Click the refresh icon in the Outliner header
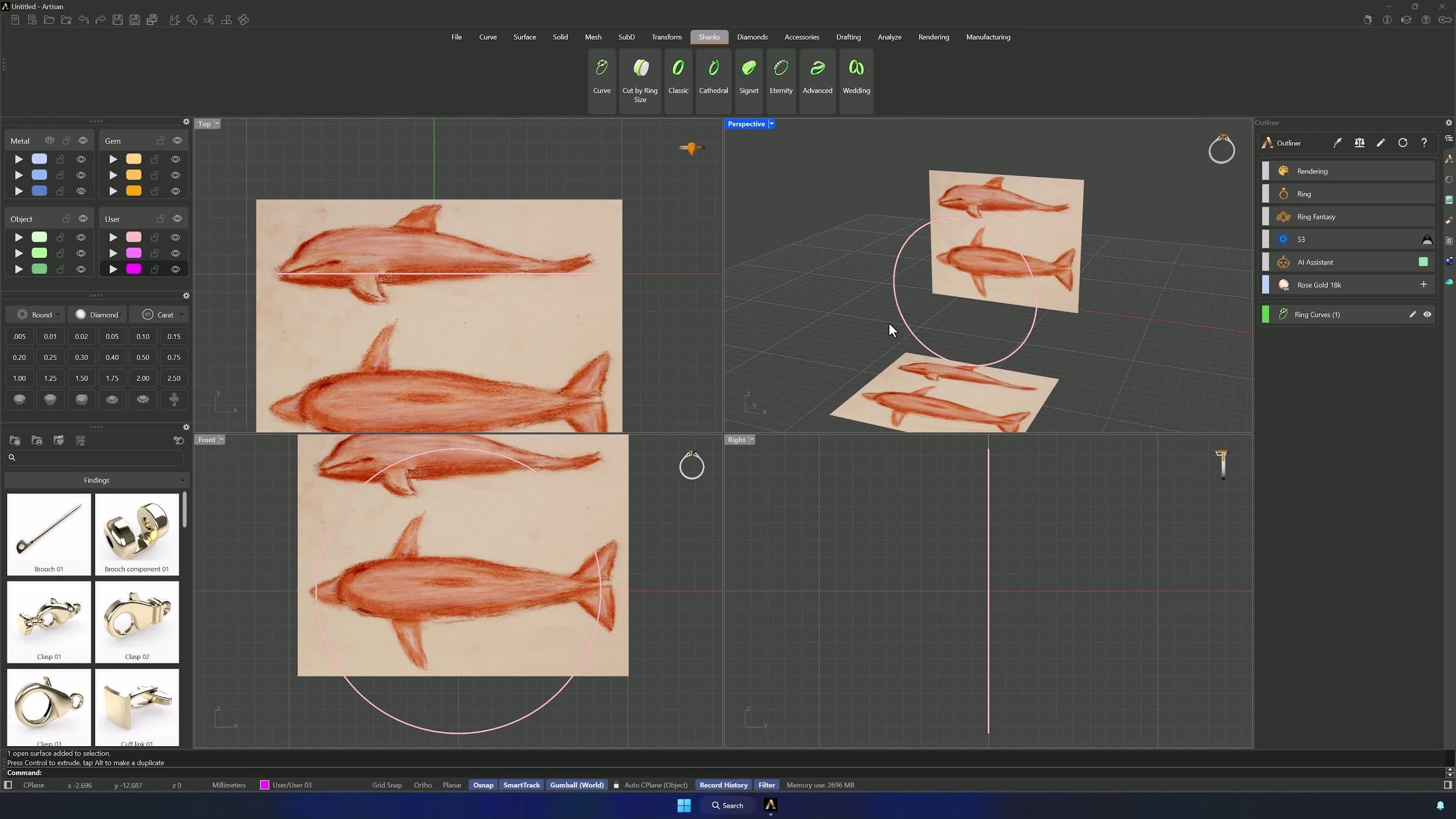This screenshot has width=1456, height=819. click(1402, 143)
